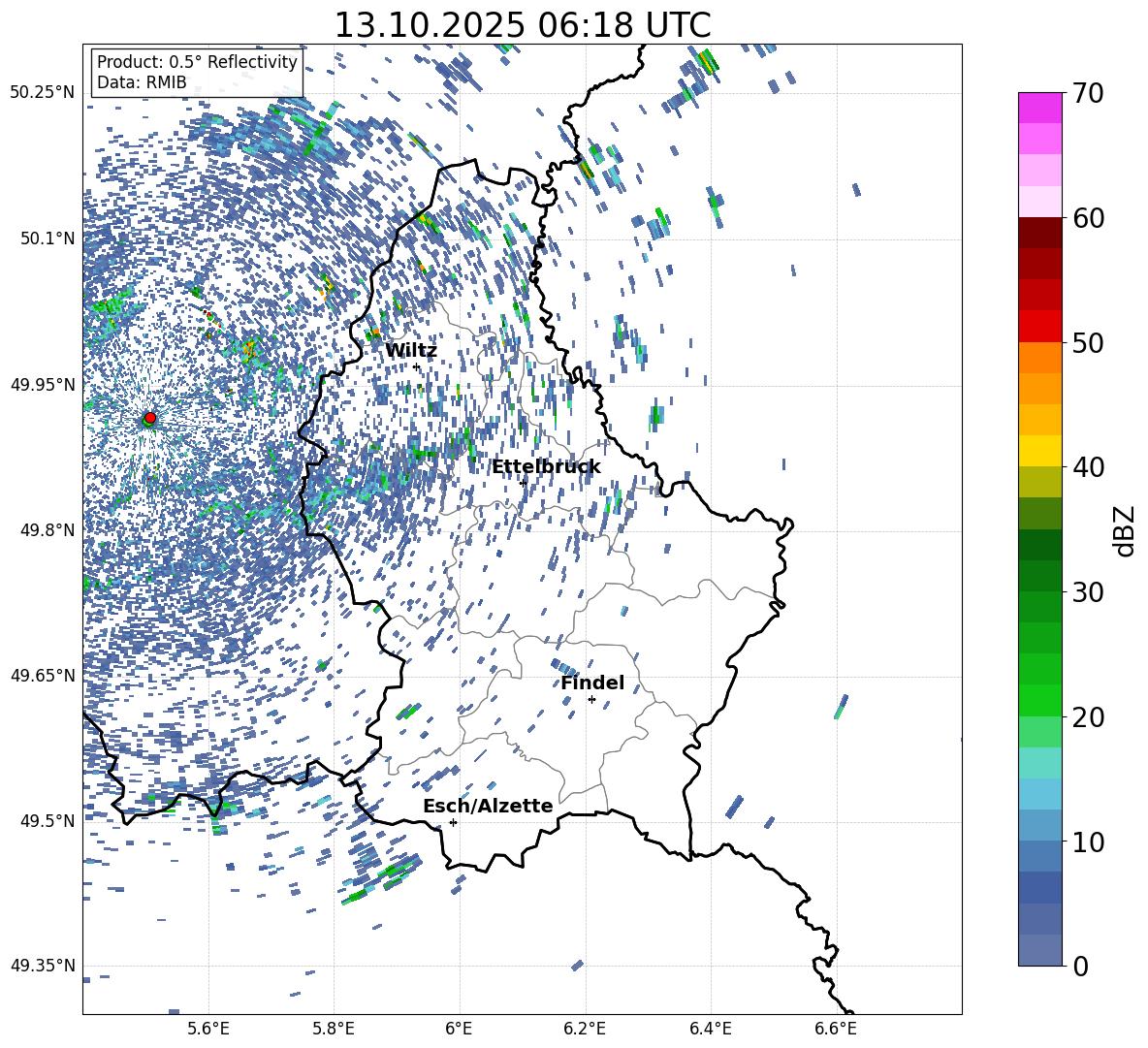Click the dark maroon colorbar segment below 60
The width and height of the screenshot is (1148, 1048).
(x=1040, y=234)
